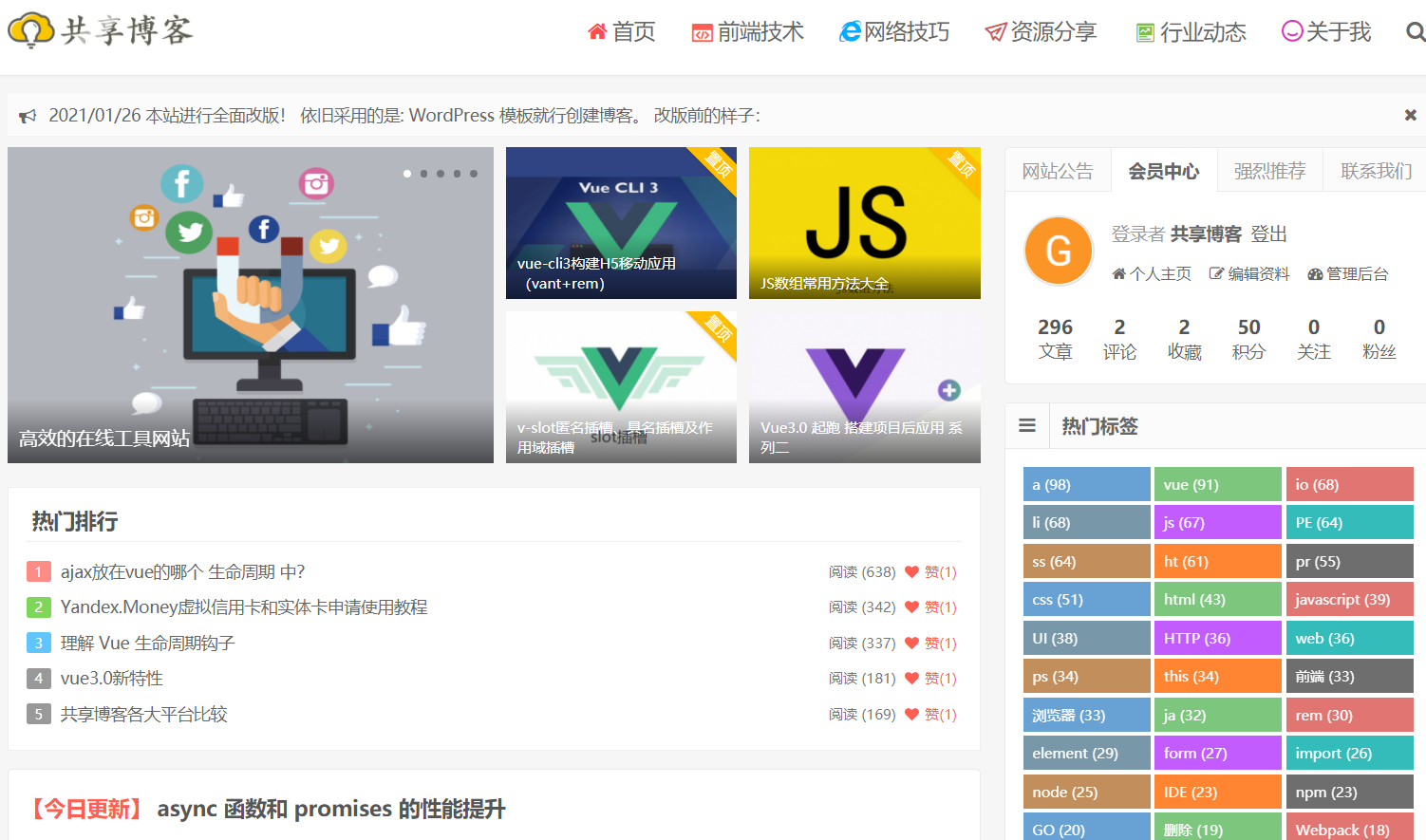Open vue3.0新特性 article link

click(x=112, y=678)
